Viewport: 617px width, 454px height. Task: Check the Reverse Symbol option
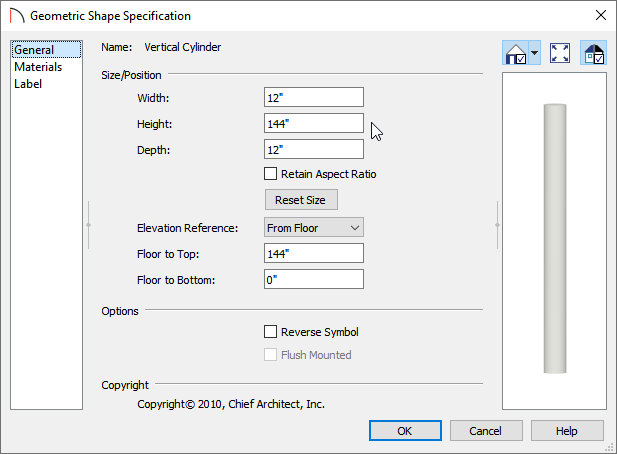pyautogui.click(x=270, y=332)
